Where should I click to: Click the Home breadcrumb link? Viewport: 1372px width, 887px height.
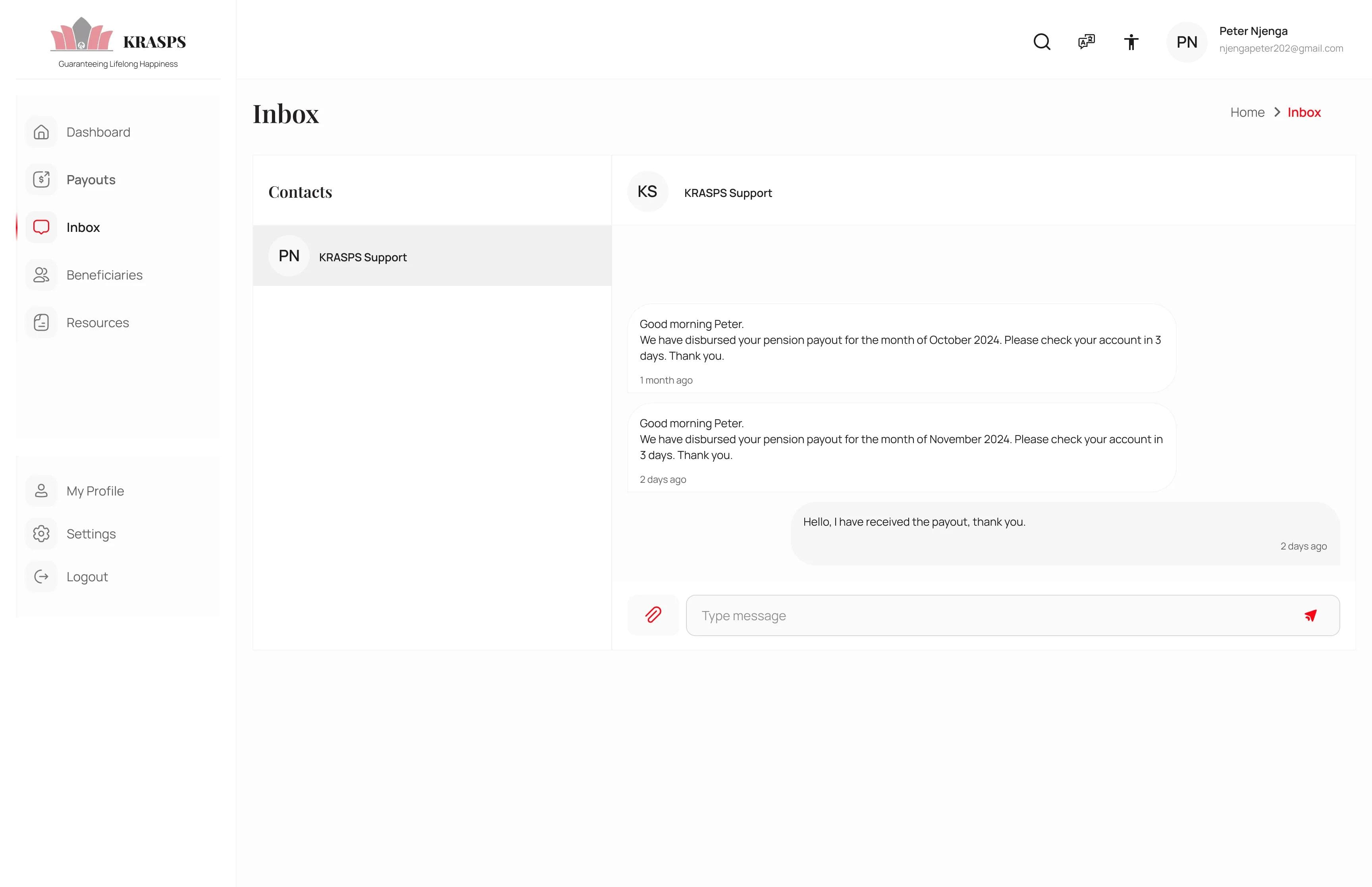(1247, 112)
